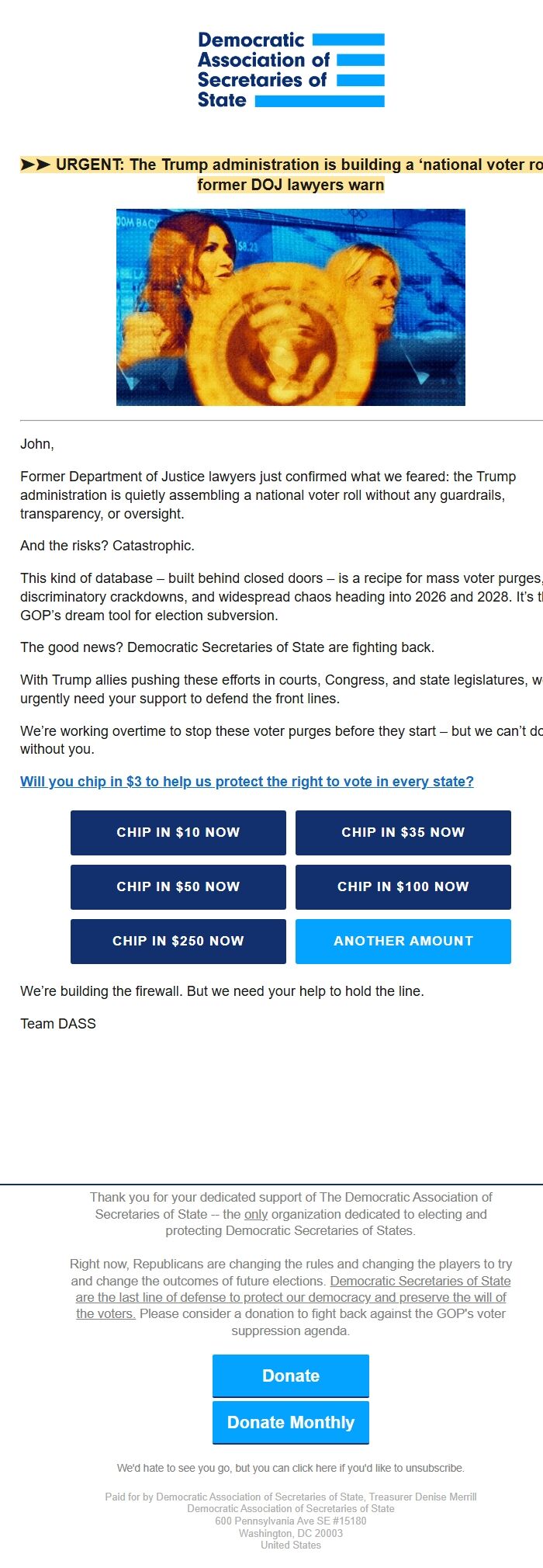Screen dimensions: 543x1568
Task: Select 'CHIP IN $250 NOW'
Action: point(178,941)
